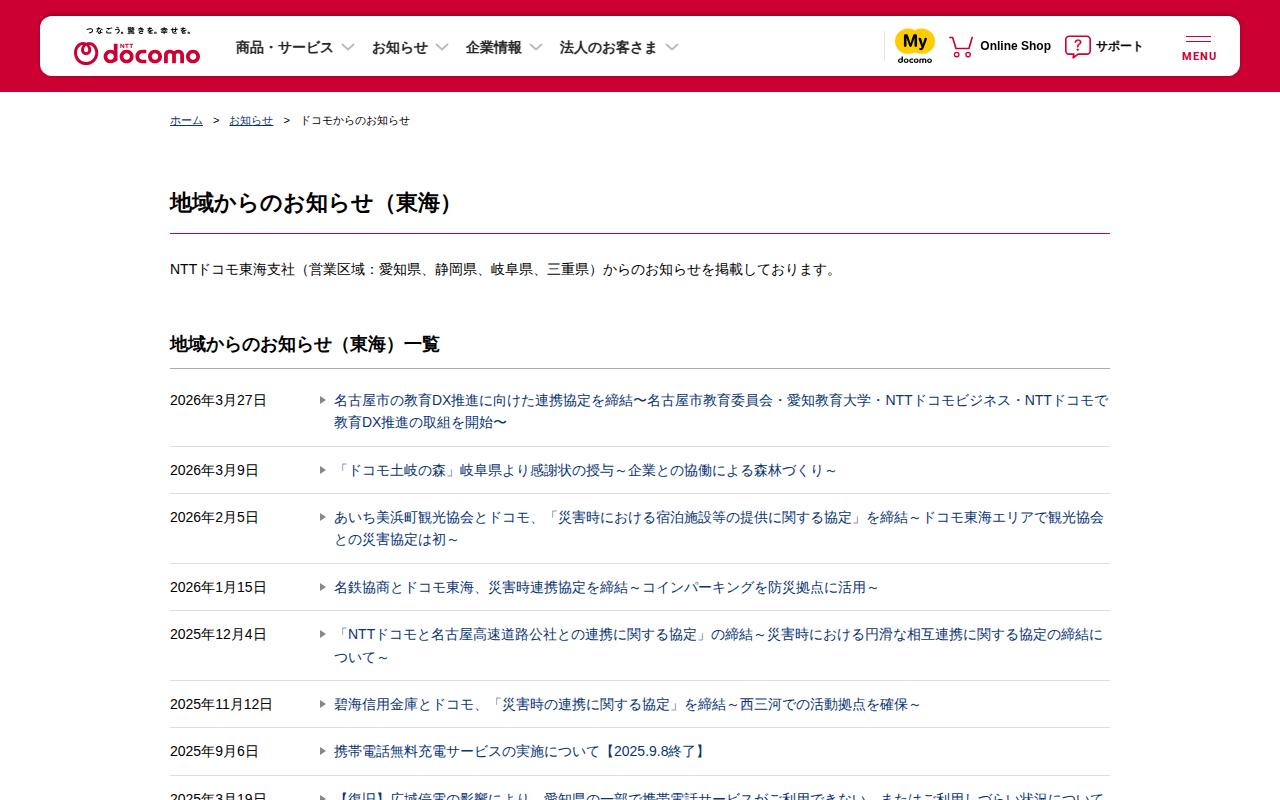Viewport: 1280px width, 800px height.
Task: Open 名鉄協商とドコモ東海 article
Action: click(606, 587)
